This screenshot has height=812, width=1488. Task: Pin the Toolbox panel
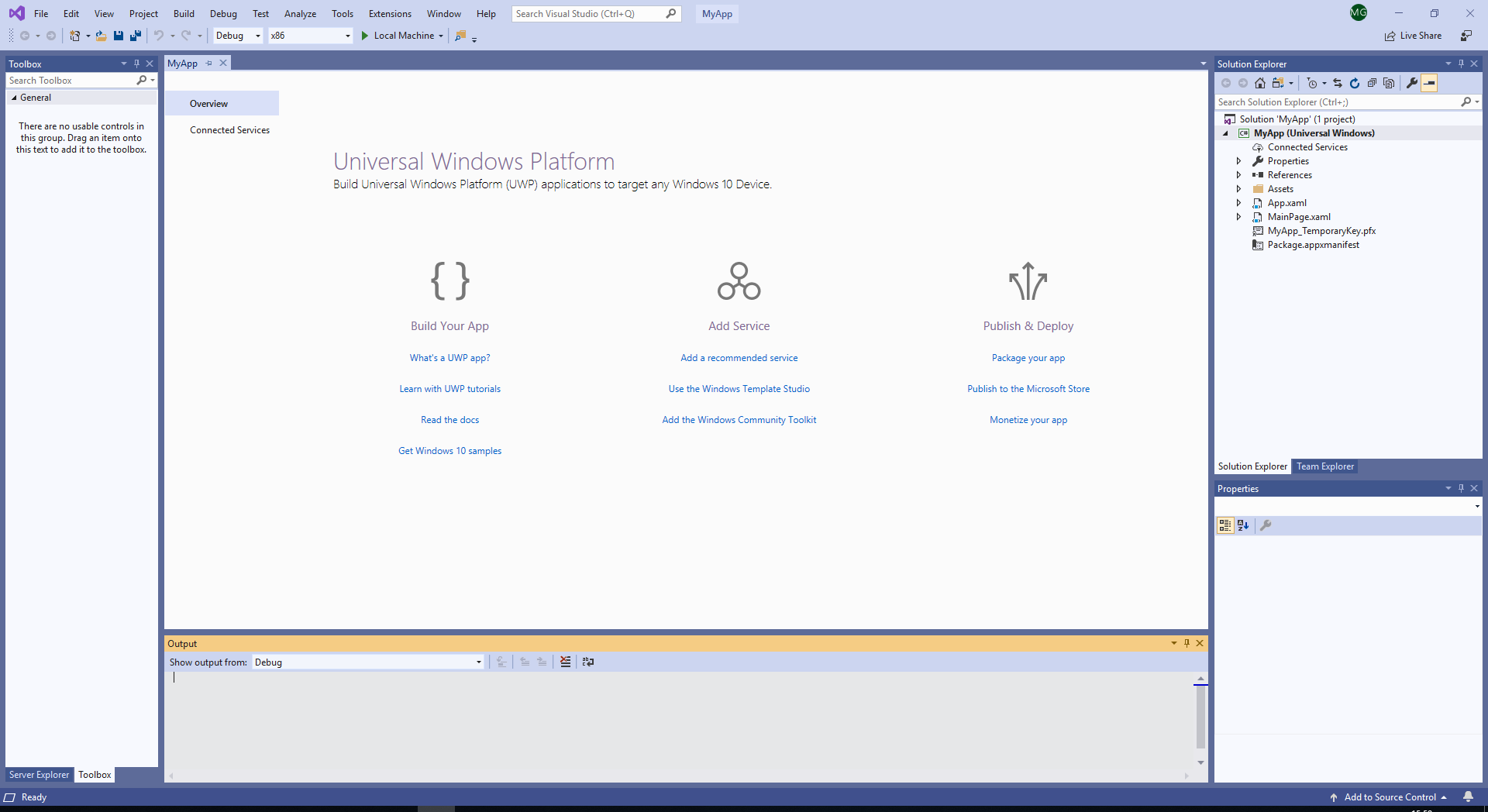point(137,64)
